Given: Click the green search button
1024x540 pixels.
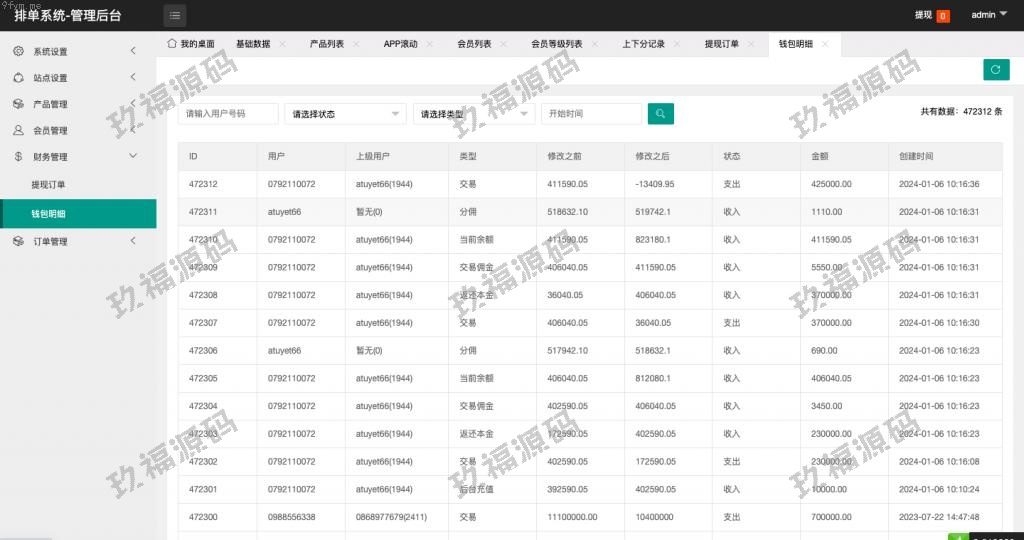Looking at the screenshot, I should click(660, 114).
